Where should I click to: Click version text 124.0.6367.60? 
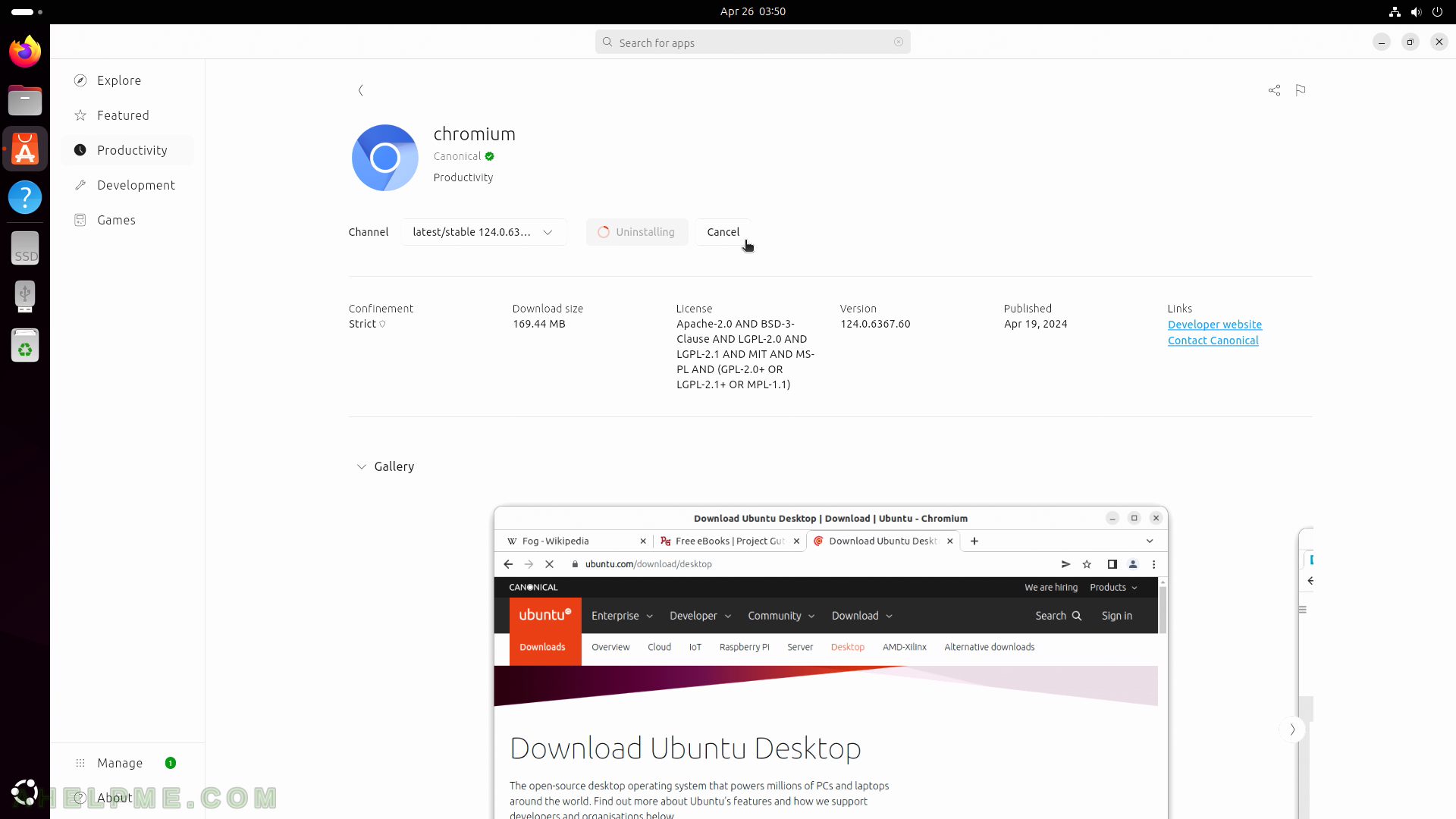875,324
